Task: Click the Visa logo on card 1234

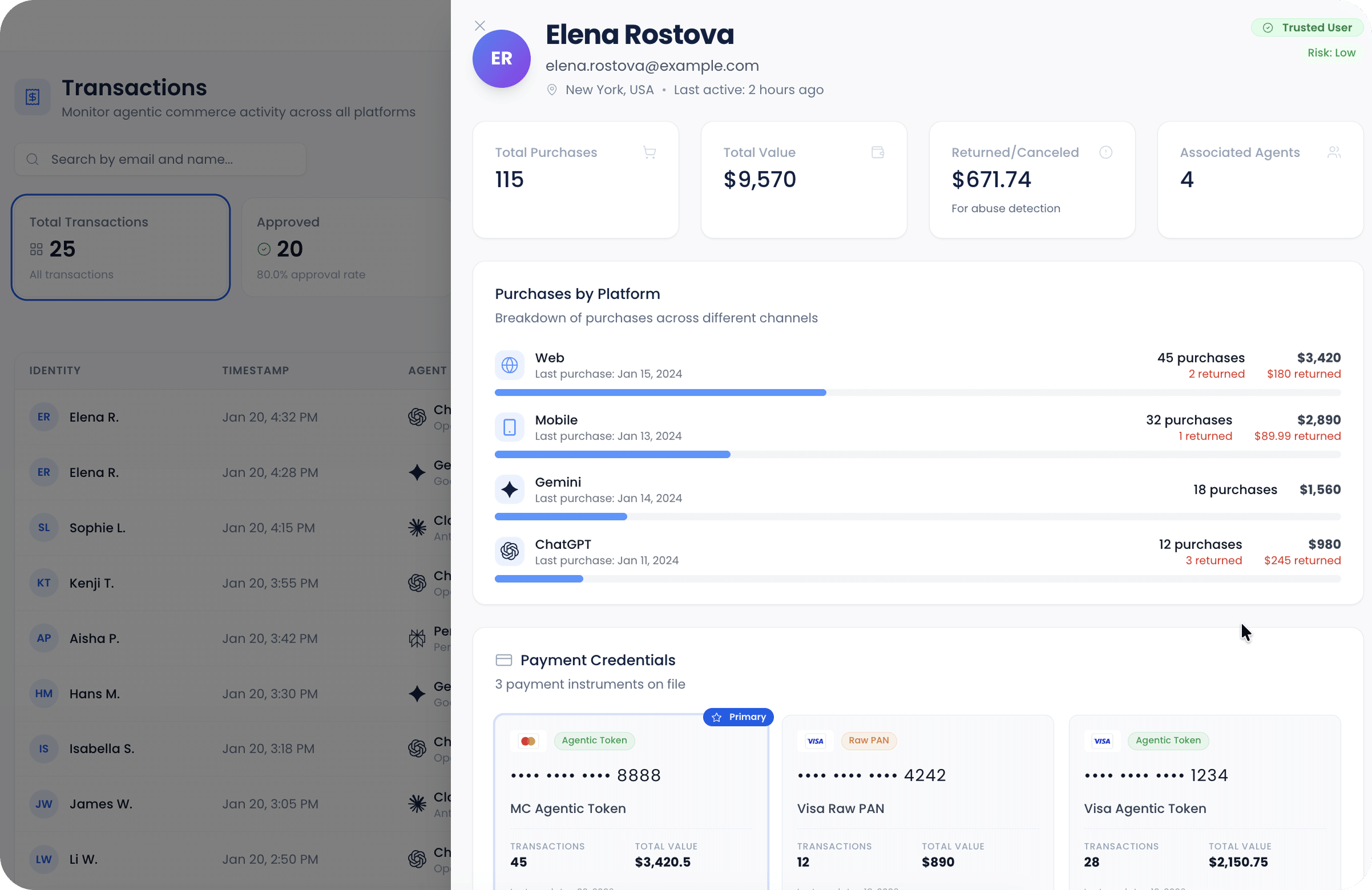Action: (x=1102, y=741)
